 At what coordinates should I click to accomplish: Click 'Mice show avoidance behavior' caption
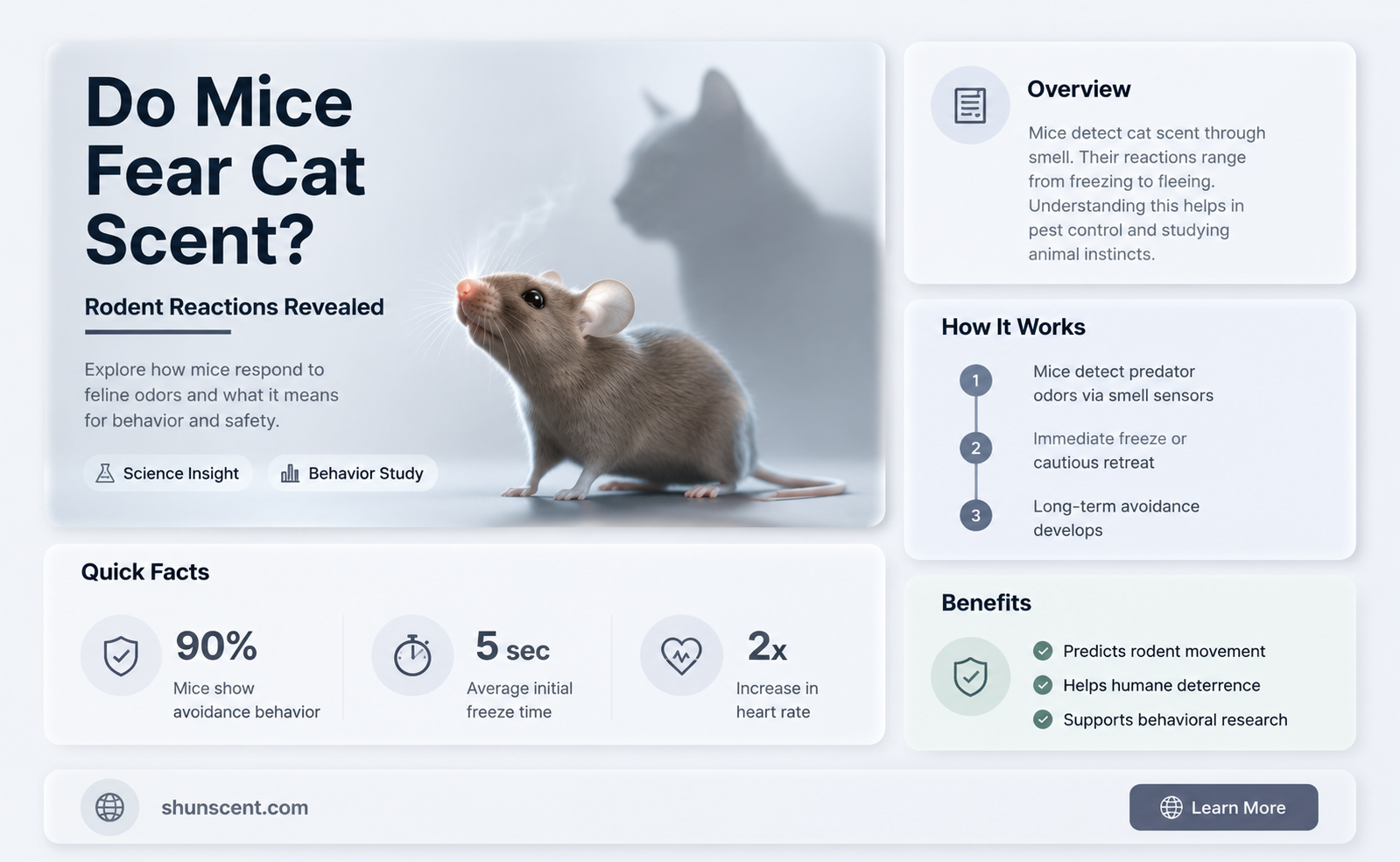coord(247,700)
